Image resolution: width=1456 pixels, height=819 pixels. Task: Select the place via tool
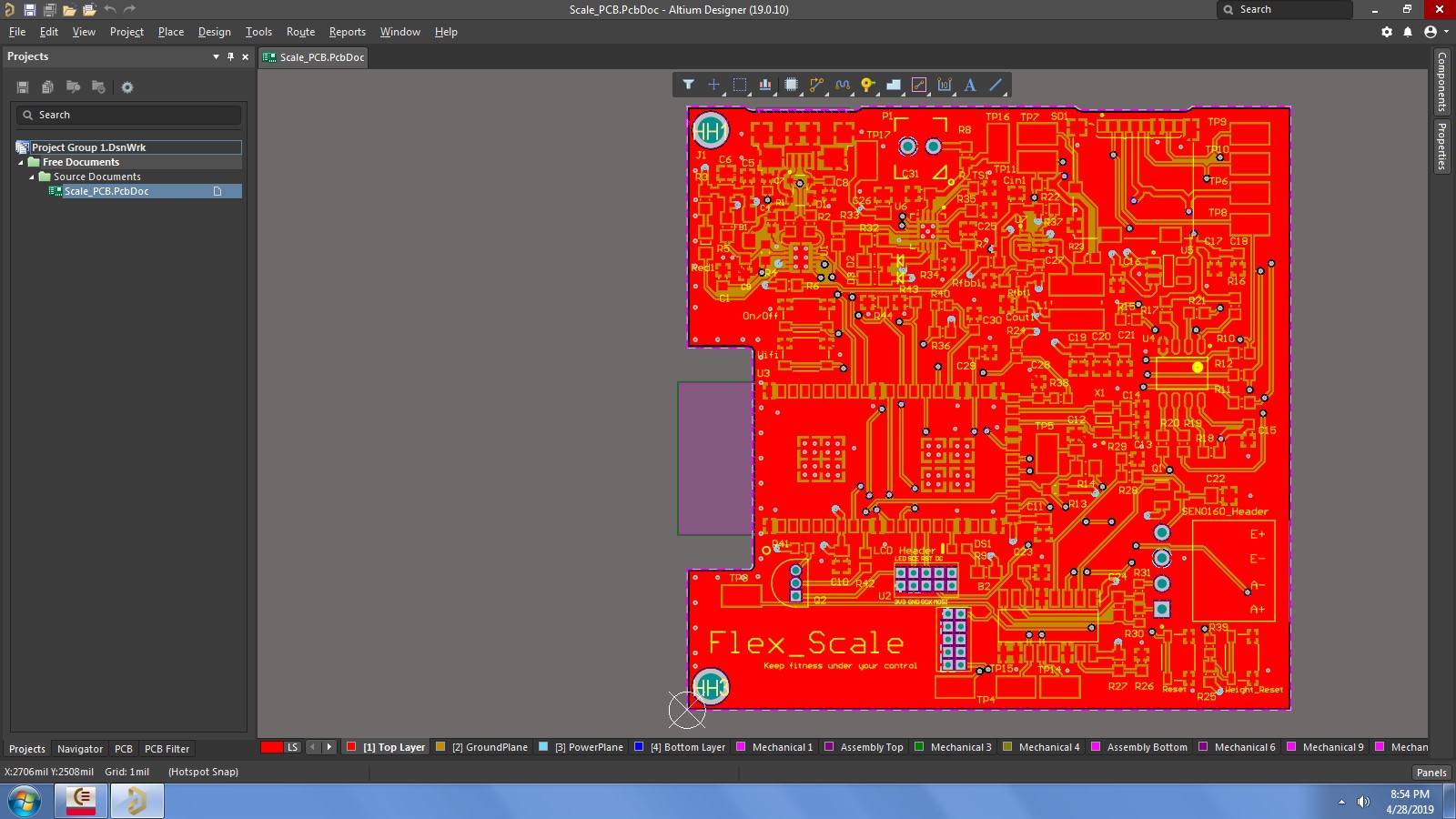pos(868,85)
